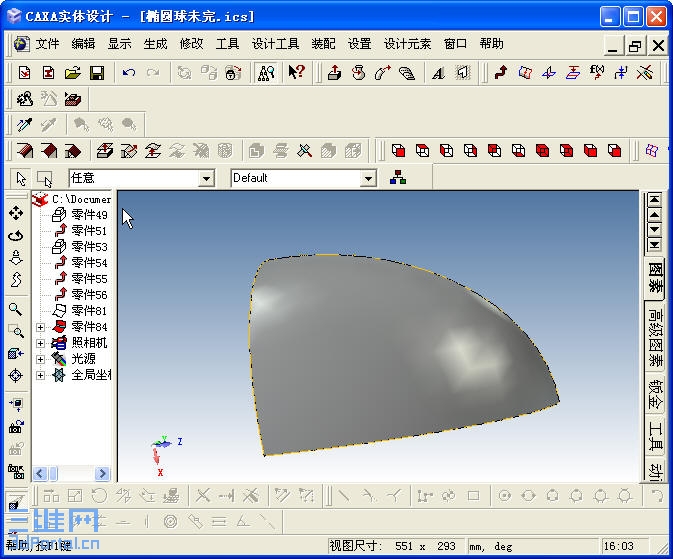Open the Default configuration dropdown
Viewport: 673px width, 559px height.
[x=368, y=178]
